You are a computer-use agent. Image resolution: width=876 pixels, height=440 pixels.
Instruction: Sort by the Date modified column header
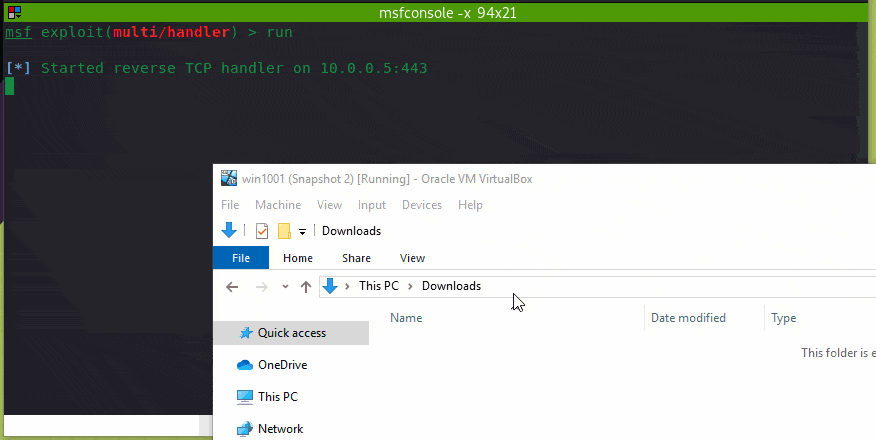point(688,318)
